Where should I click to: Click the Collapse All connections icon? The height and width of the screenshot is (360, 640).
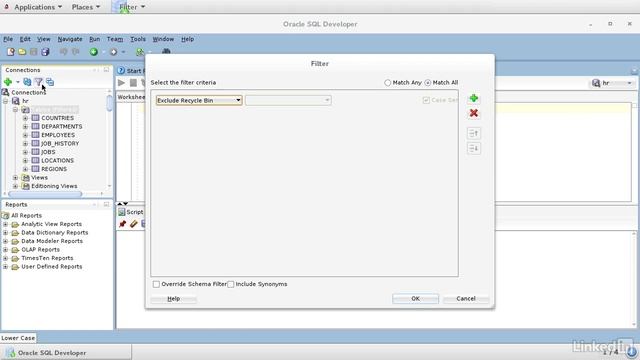(x=50, y=82)
